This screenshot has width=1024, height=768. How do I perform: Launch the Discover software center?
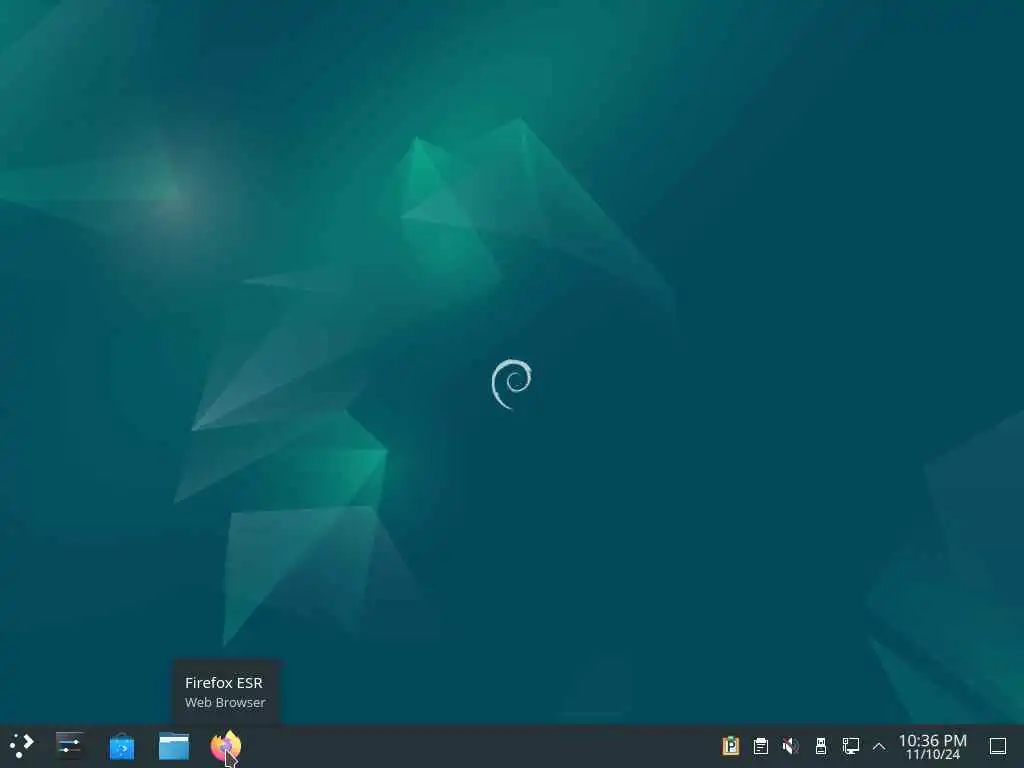[x=121, y=746]
